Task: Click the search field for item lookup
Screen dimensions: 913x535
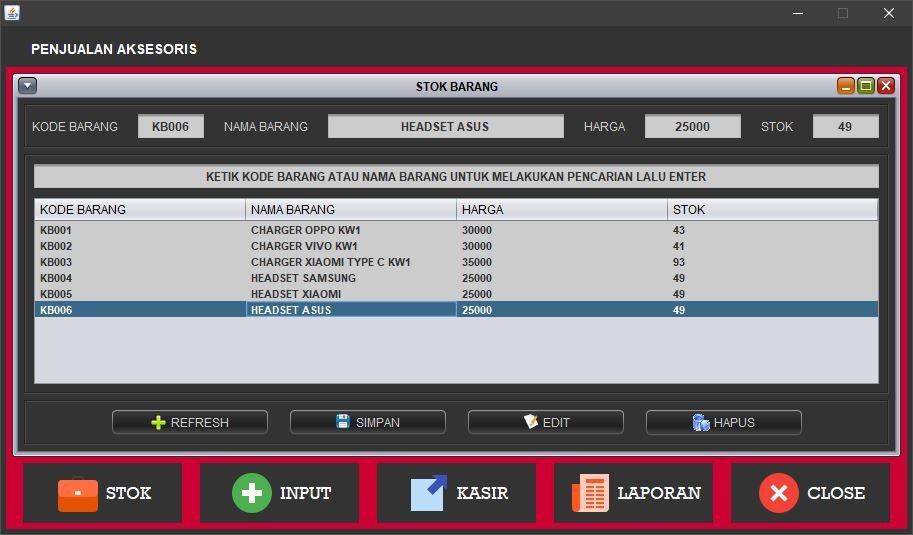Action: click(456, 177)
